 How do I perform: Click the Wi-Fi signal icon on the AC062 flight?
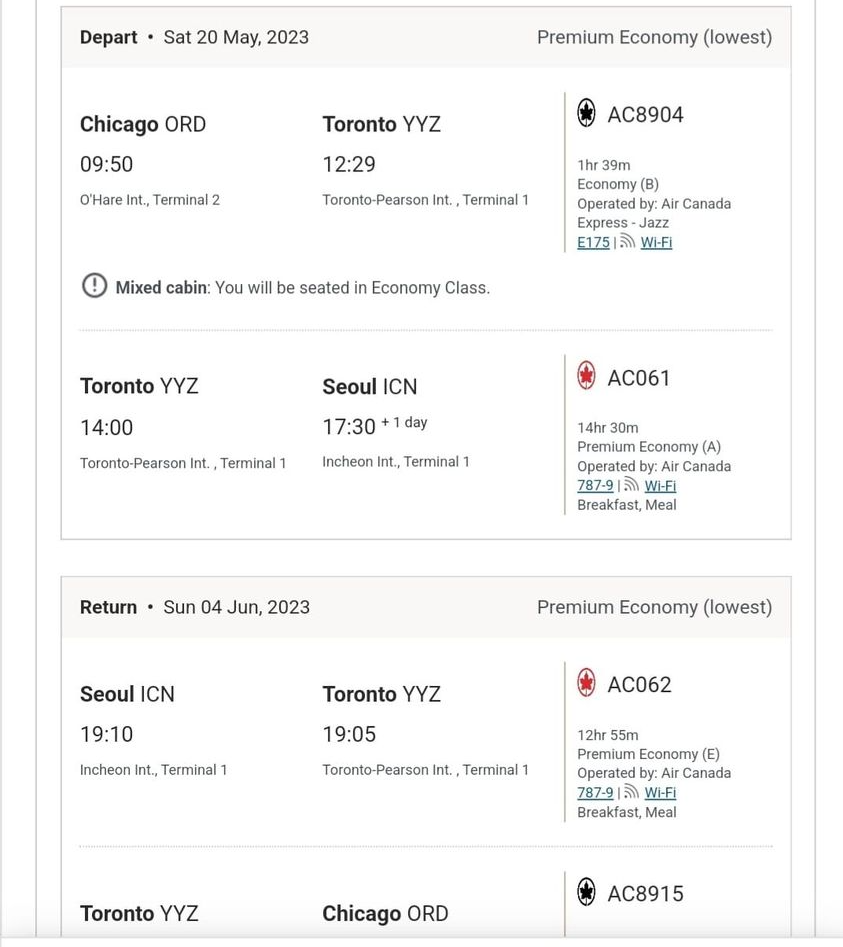pos(632,792)
